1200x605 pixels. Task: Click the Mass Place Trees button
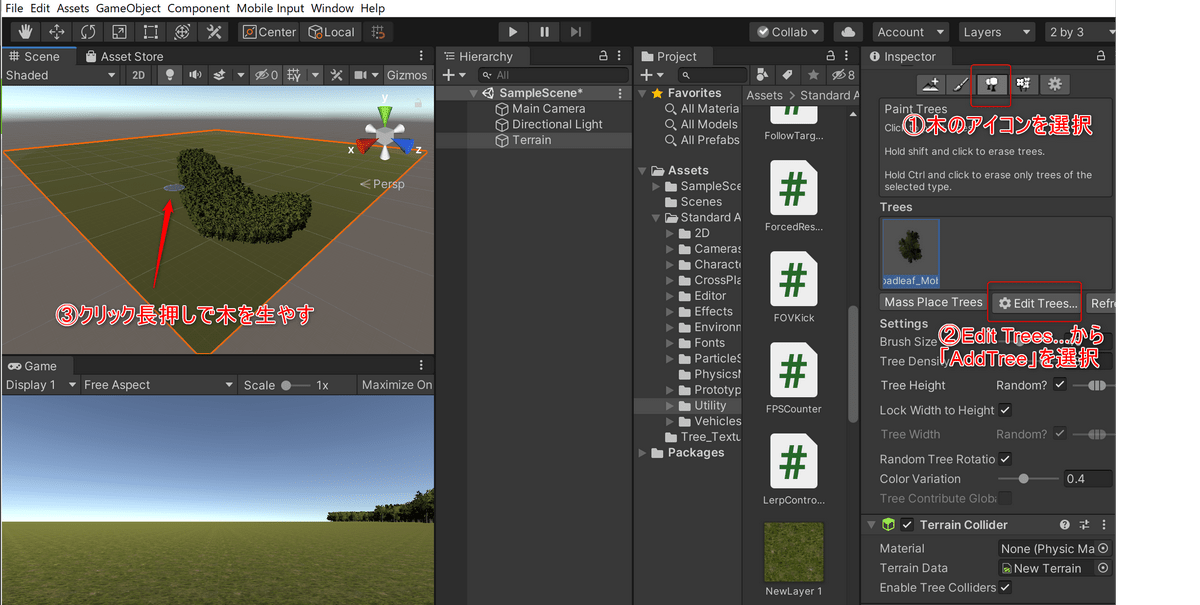tap(932, 302)
